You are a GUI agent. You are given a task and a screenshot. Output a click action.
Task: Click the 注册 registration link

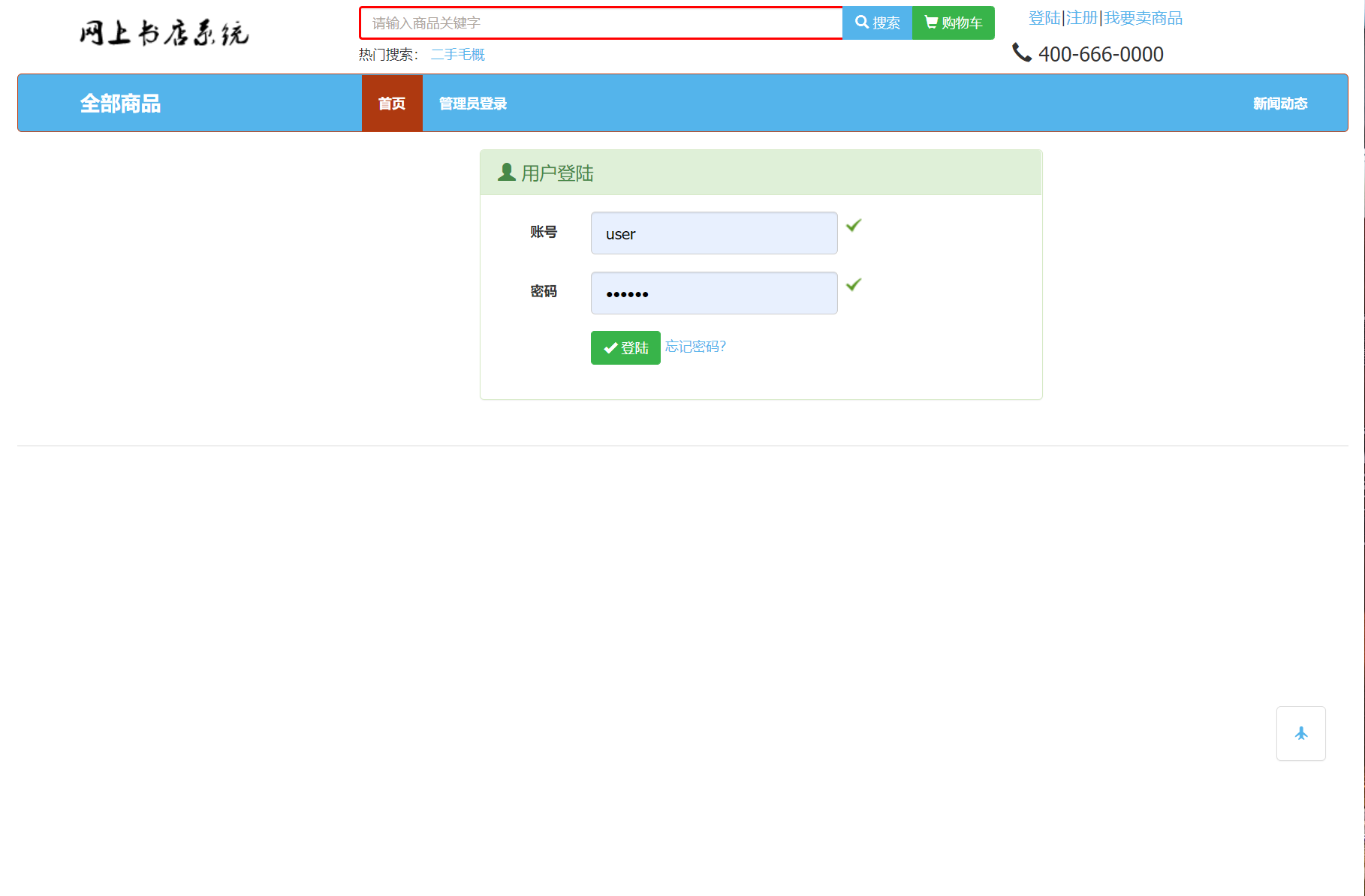tap(1080, 18)
